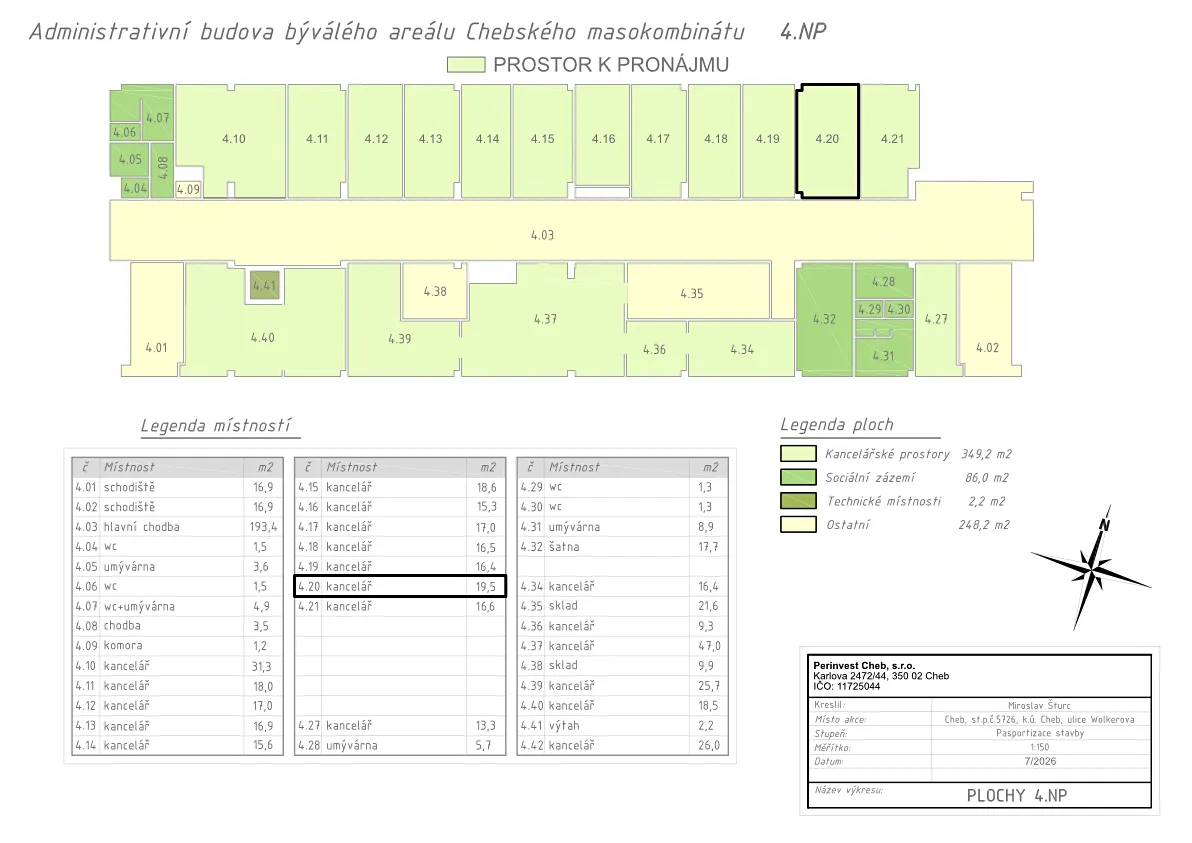Click the scale value '1:150'
Image resolution: width=1192 pixels, height=843 pixels.
click(x=1039, y=747)
